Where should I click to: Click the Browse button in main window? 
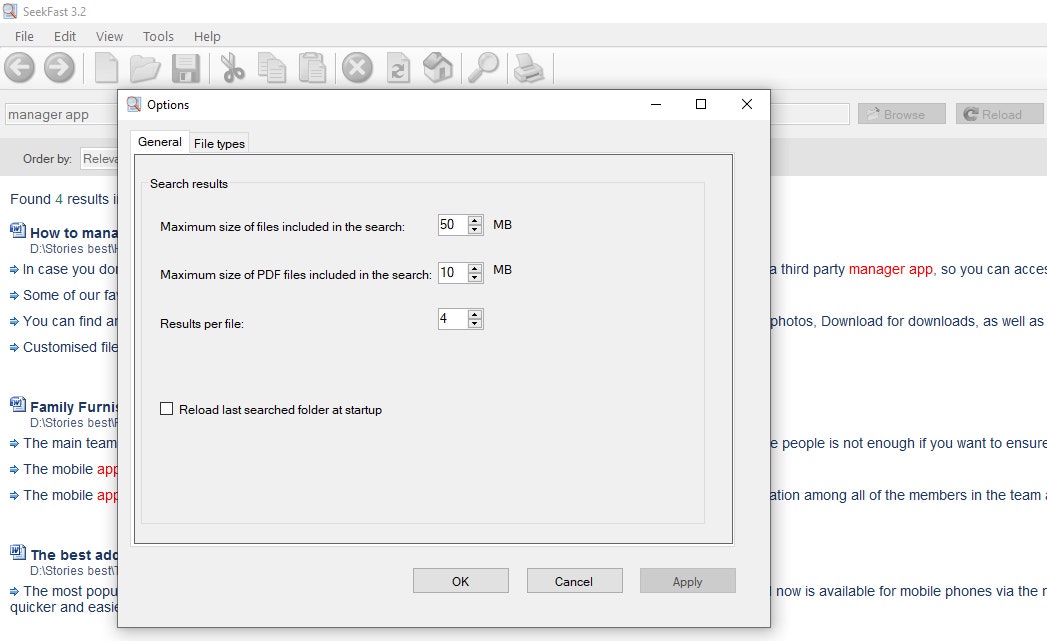coord(901,114)
